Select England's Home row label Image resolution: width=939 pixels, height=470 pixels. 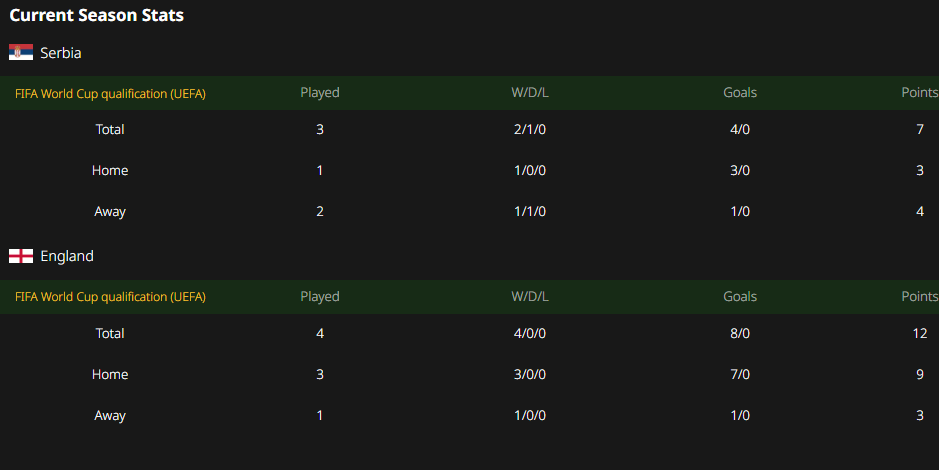click(x=110, y=375)
